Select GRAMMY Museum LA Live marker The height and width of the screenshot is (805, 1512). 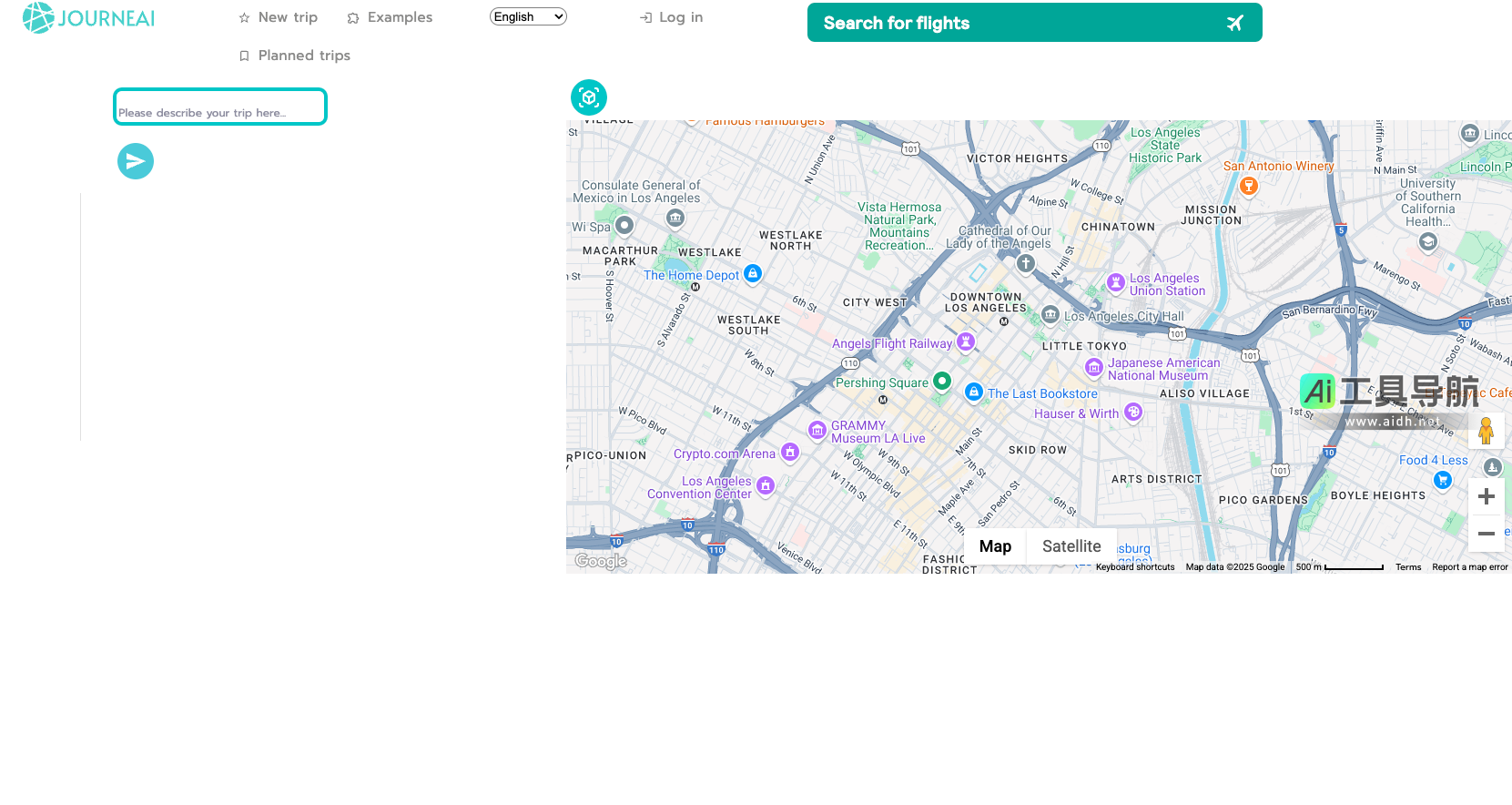[817, 431]
